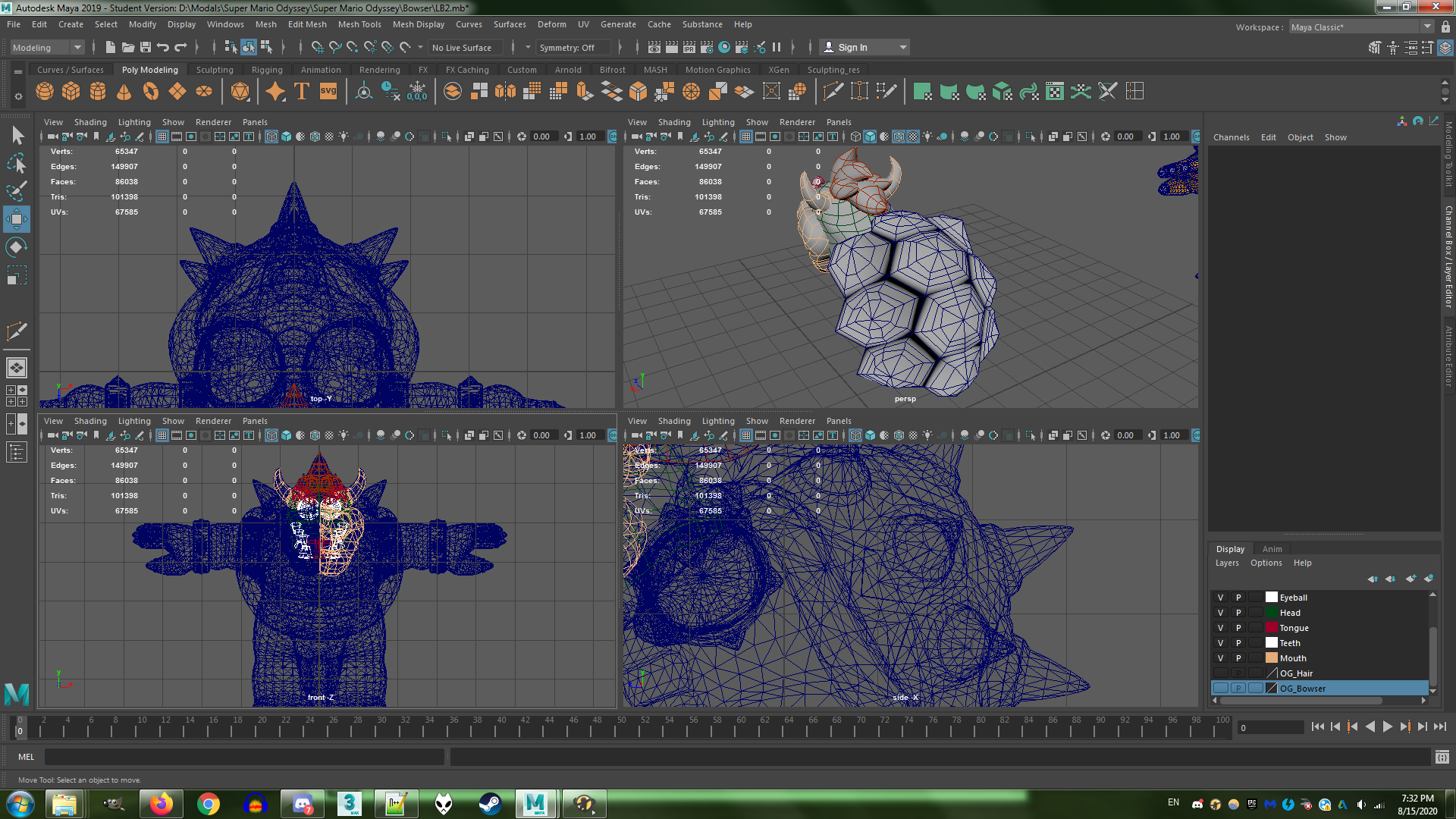Activate the Lasso Select tool
The image size is (1456, 819).
pyautogui.click(x=17, y=163)
